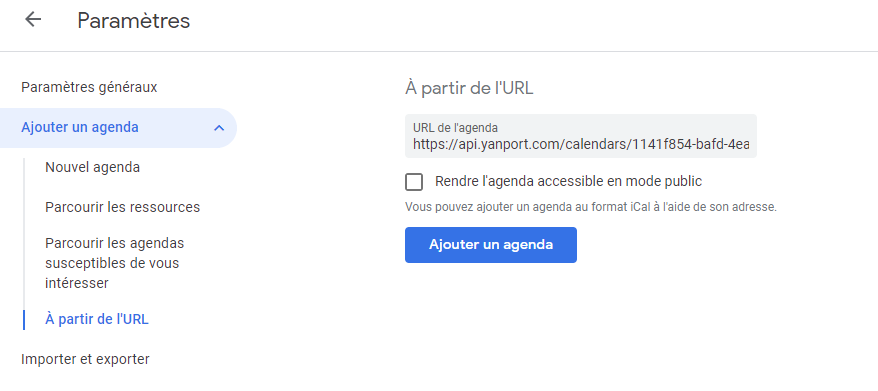Open Importer et exporter section
The height and width of the screenshot is (391, 878).
pos(85,359)
